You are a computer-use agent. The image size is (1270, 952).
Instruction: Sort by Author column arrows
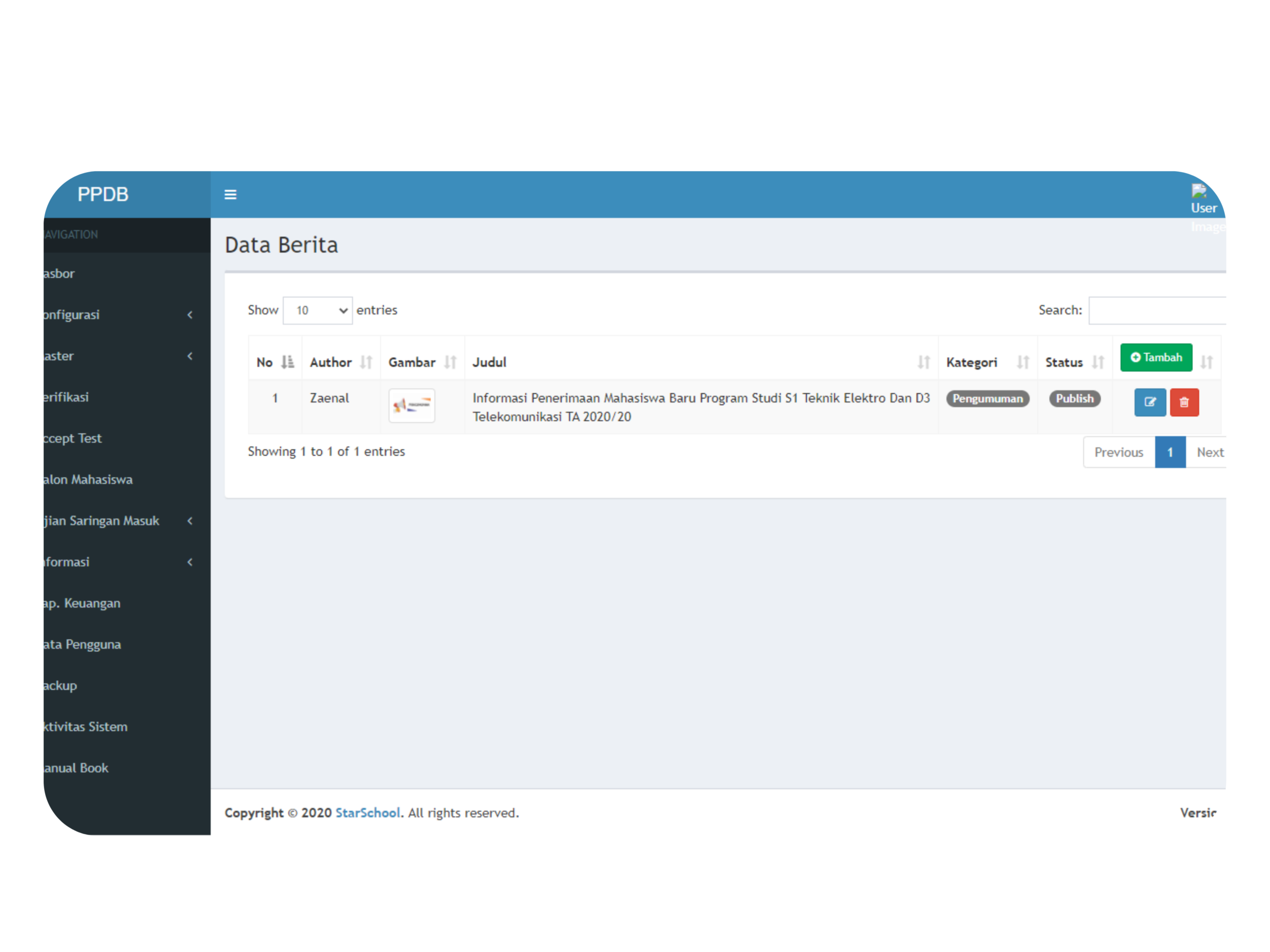(x=366, y=362)
